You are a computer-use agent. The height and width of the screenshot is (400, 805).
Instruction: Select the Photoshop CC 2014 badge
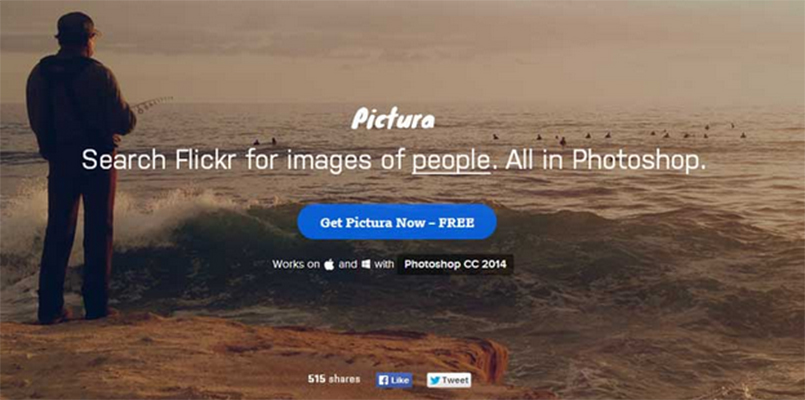[455, 264]
